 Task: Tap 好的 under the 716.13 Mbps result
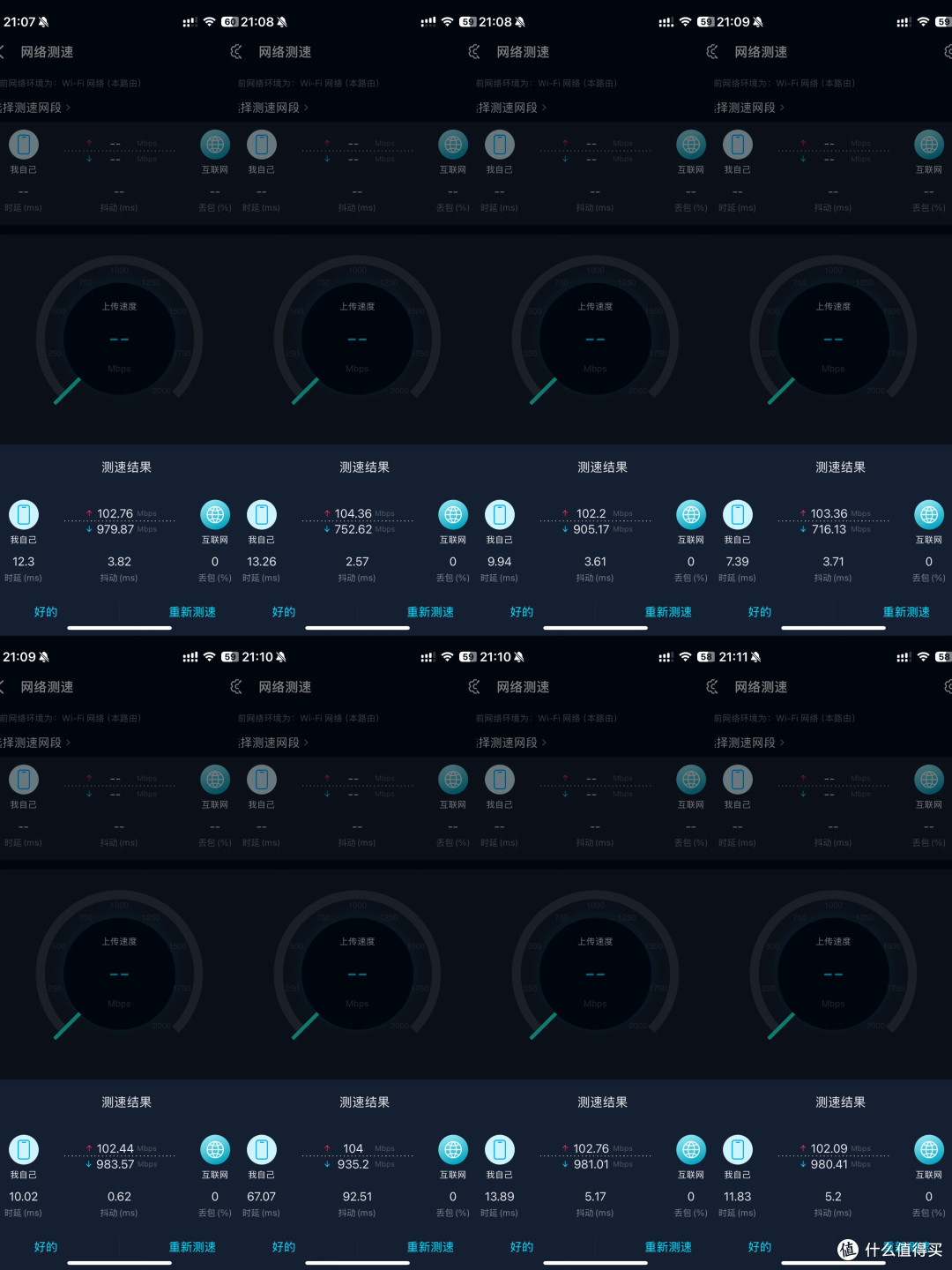[x=760, y=612]
